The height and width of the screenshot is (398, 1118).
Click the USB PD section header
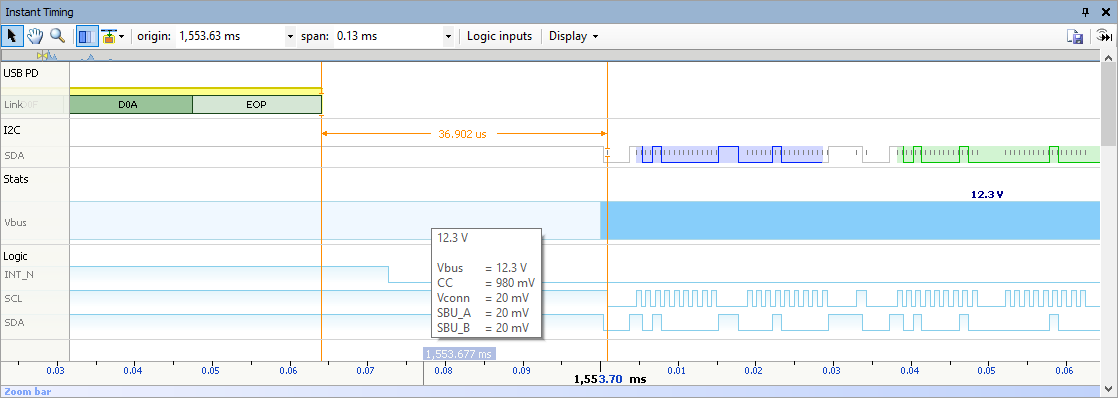[x=21, y=72]
